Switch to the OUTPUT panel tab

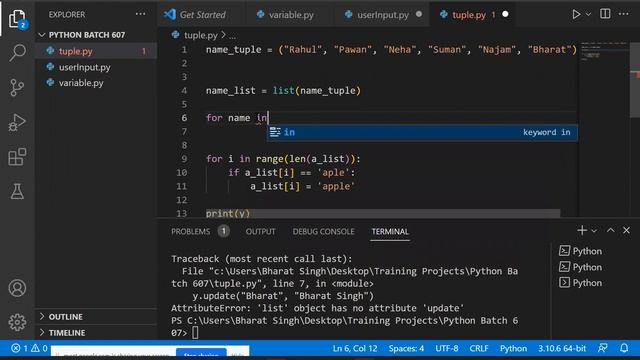[x=260, y=231]
